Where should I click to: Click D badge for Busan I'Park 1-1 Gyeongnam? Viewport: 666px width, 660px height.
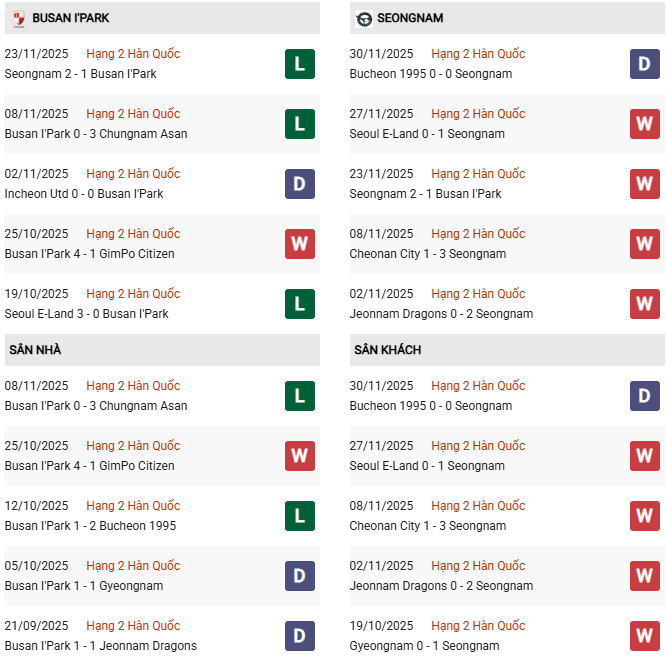(299, 576)
